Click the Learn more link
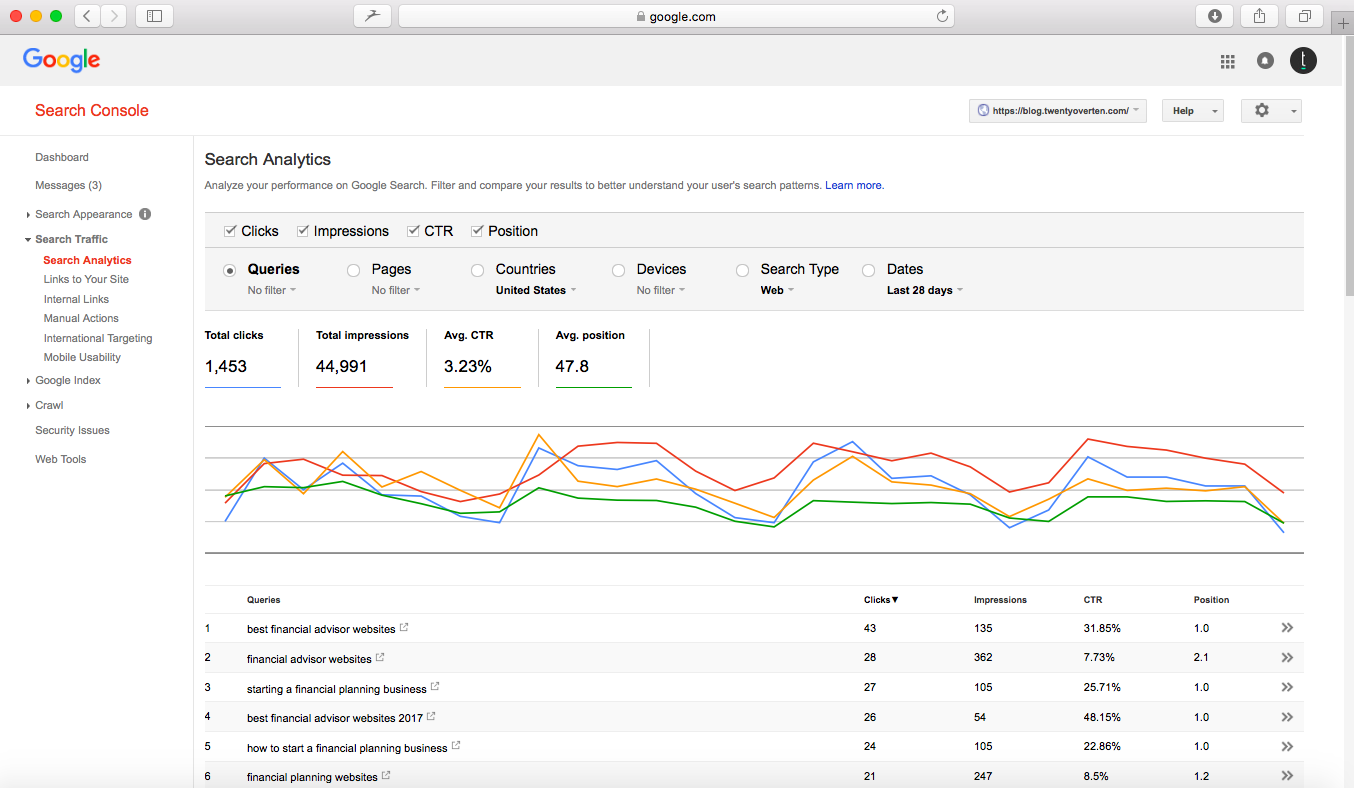This screenshot has height=788, width=1354. point(854,185)
